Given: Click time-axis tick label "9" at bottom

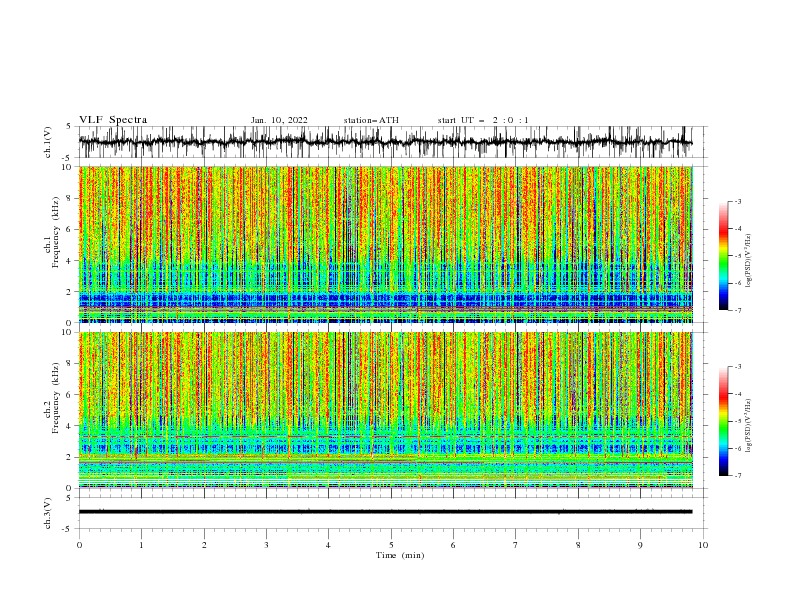Looking at the screenshot, I should pyautogui.click(x=640, y=545).
